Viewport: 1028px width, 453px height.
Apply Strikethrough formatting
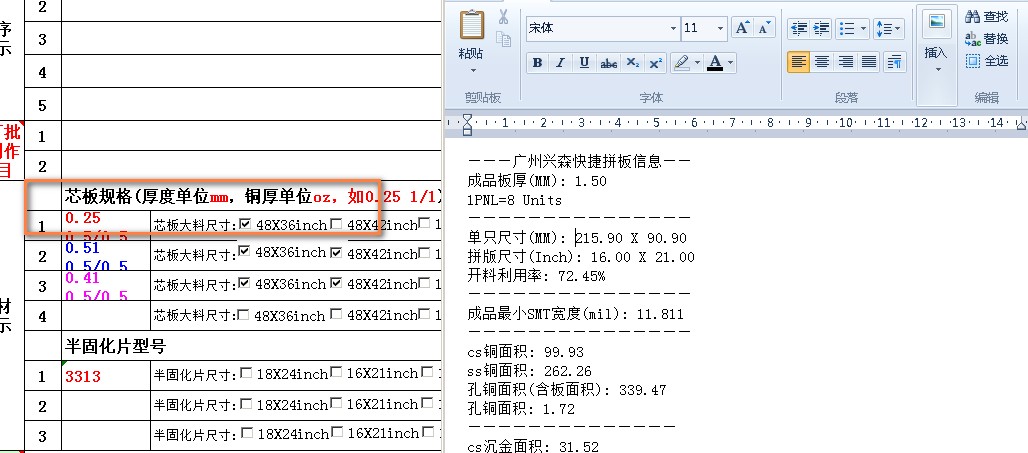(x=608, y=63)
